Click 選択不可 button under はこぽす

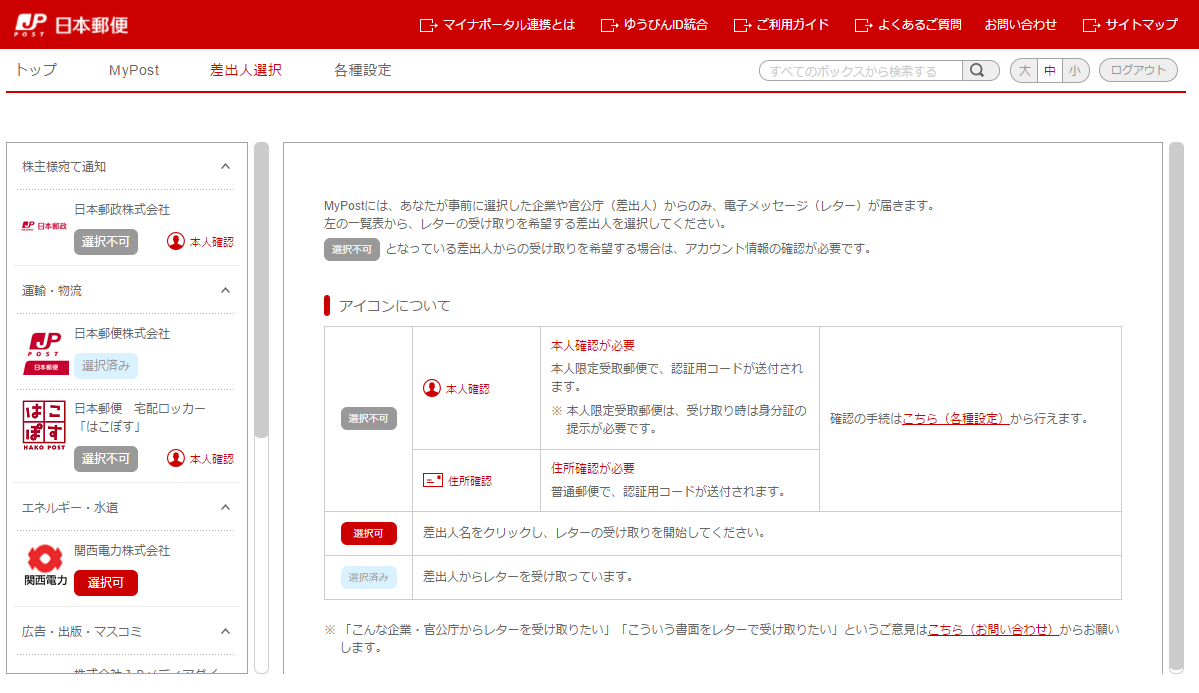coord(106,459)
